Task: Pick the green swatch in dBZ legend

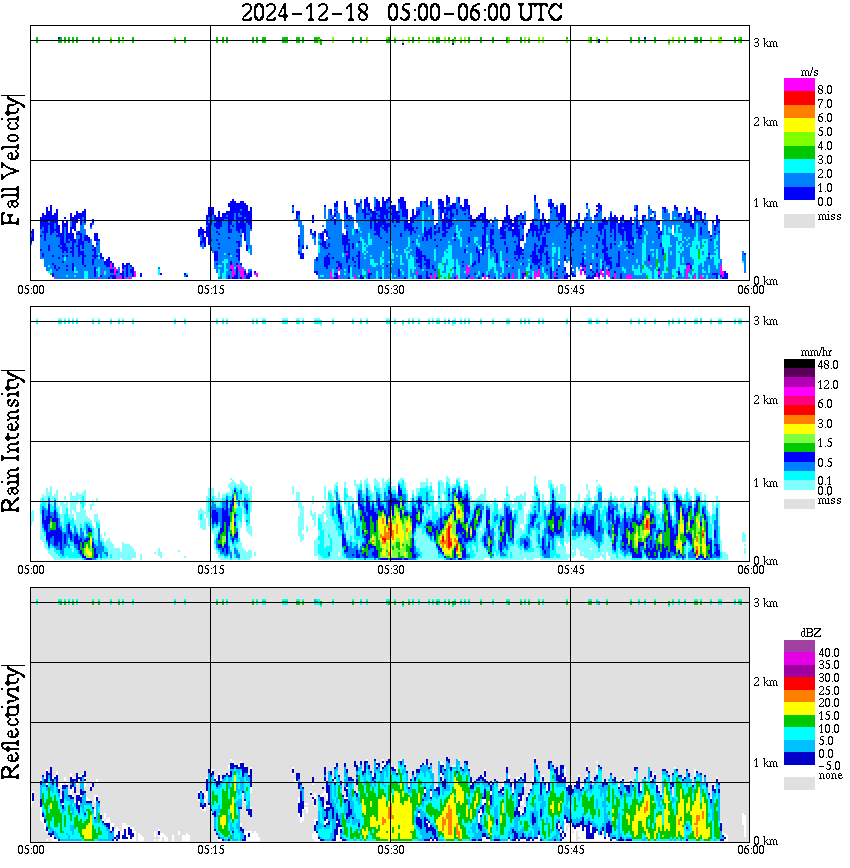Action: (799, 721)
